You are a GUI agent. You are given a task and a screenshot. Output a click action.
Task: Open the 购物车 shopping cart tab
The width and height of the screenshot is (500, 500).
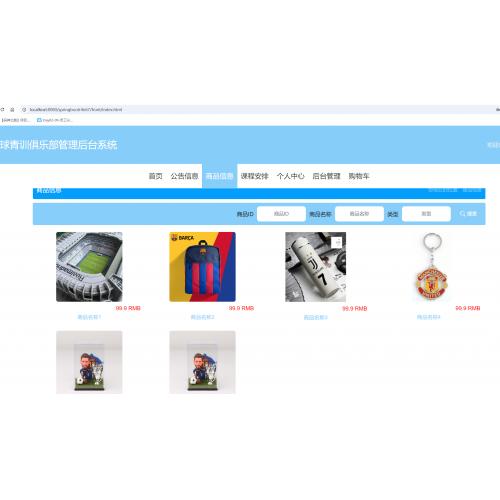pos(359,176)
